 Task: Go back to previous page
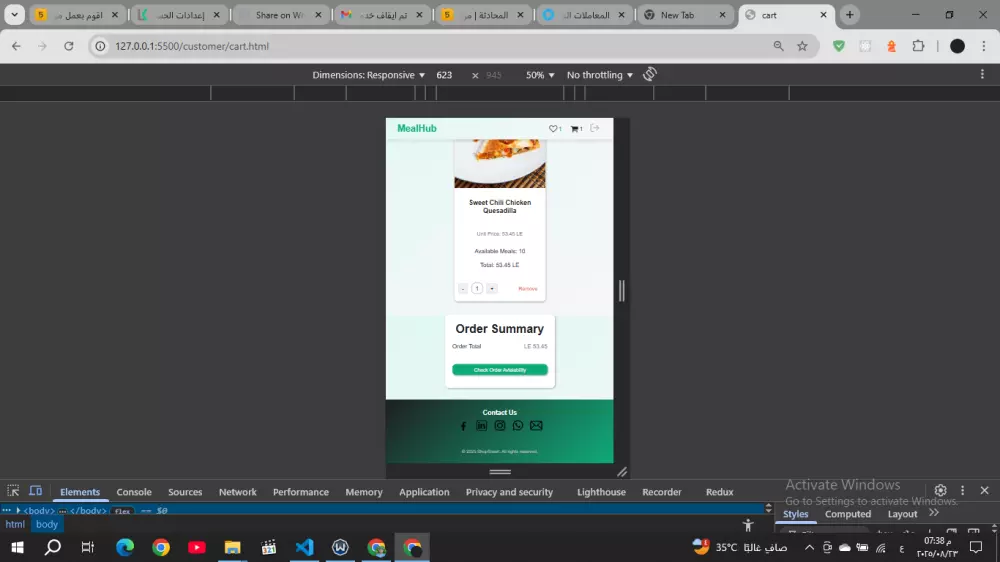pos(17,46)
